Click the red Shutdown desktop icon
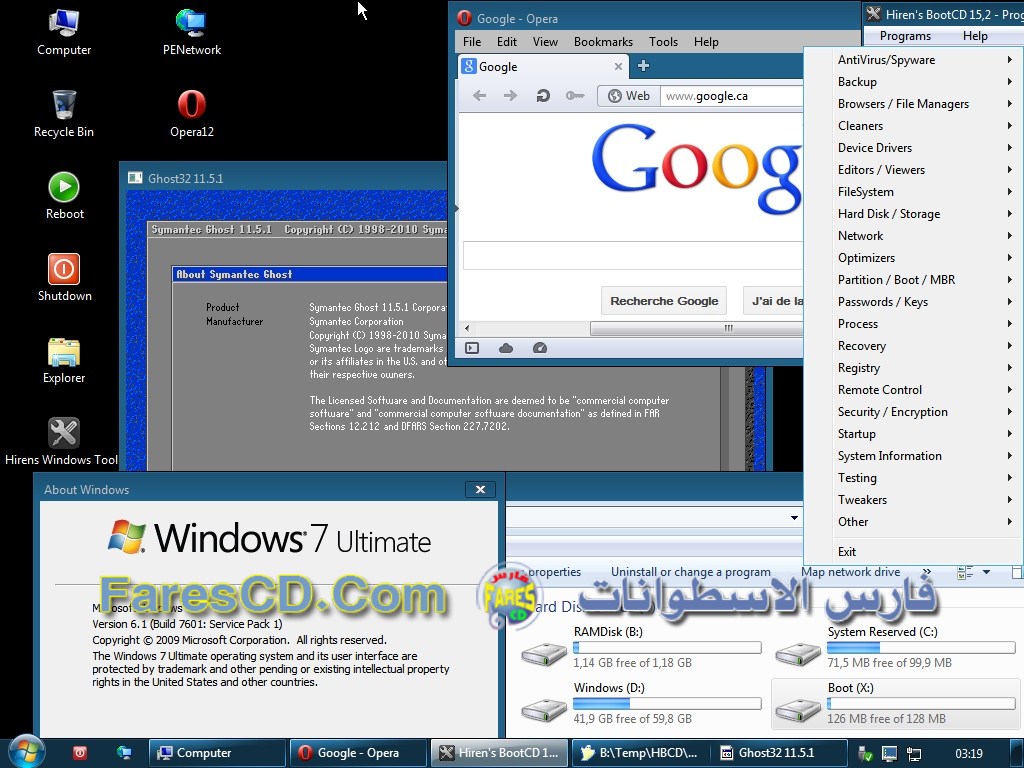1024x768 pixels. (x=64, y=278)
